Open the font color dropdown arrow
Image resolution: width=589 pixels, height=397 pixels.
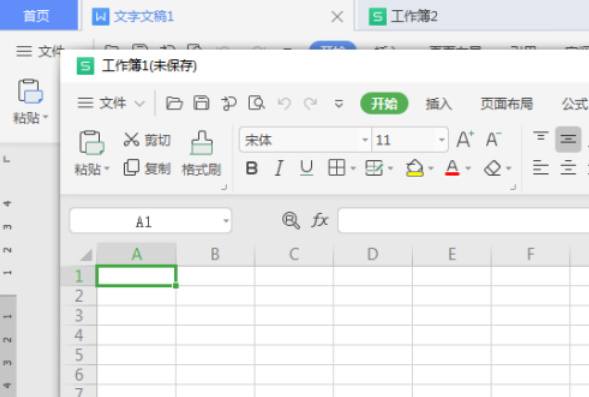pos(468,168)
